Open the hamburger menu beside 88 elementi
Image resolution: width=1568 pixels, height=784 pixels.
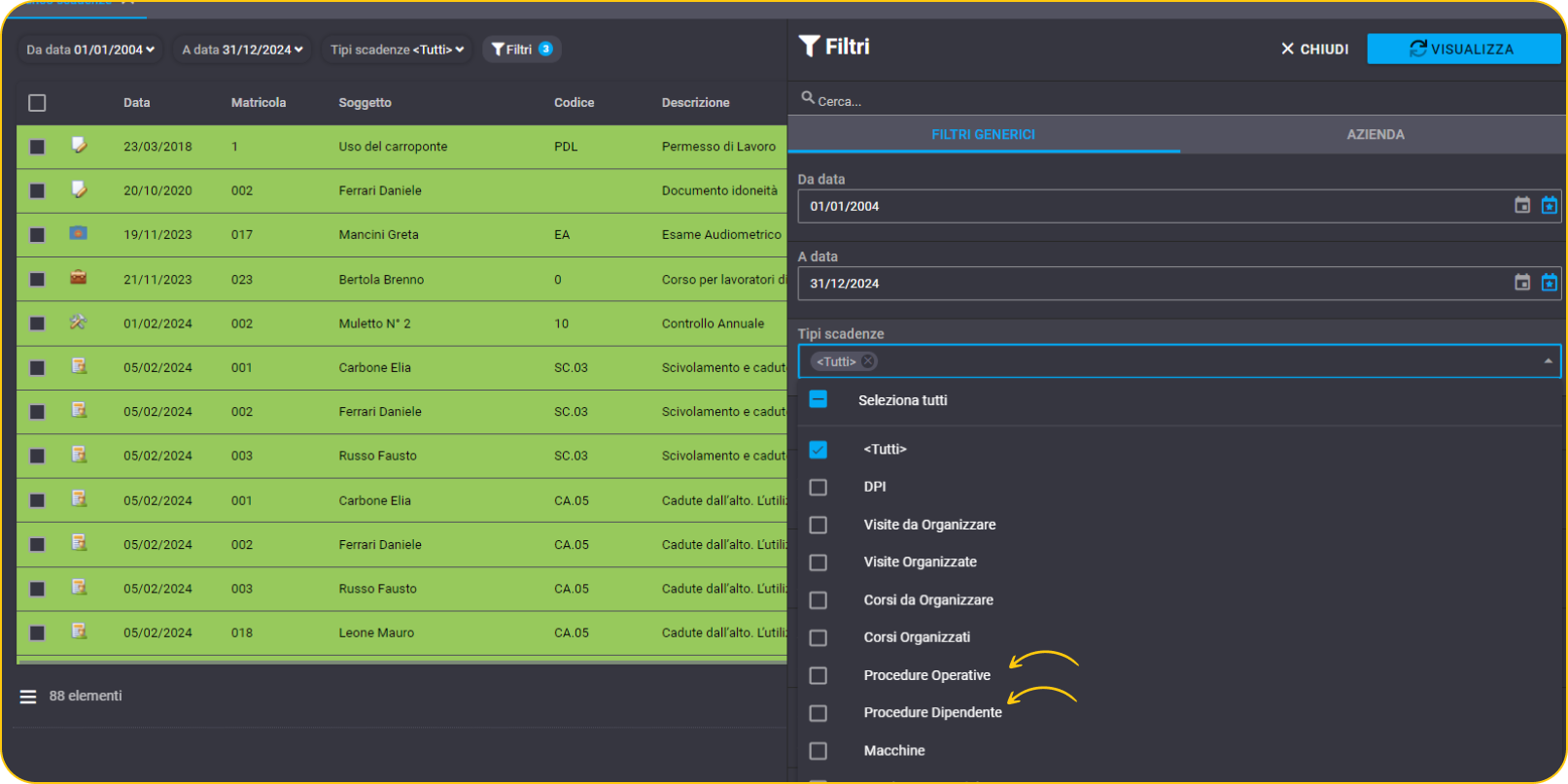pos(28,697)
